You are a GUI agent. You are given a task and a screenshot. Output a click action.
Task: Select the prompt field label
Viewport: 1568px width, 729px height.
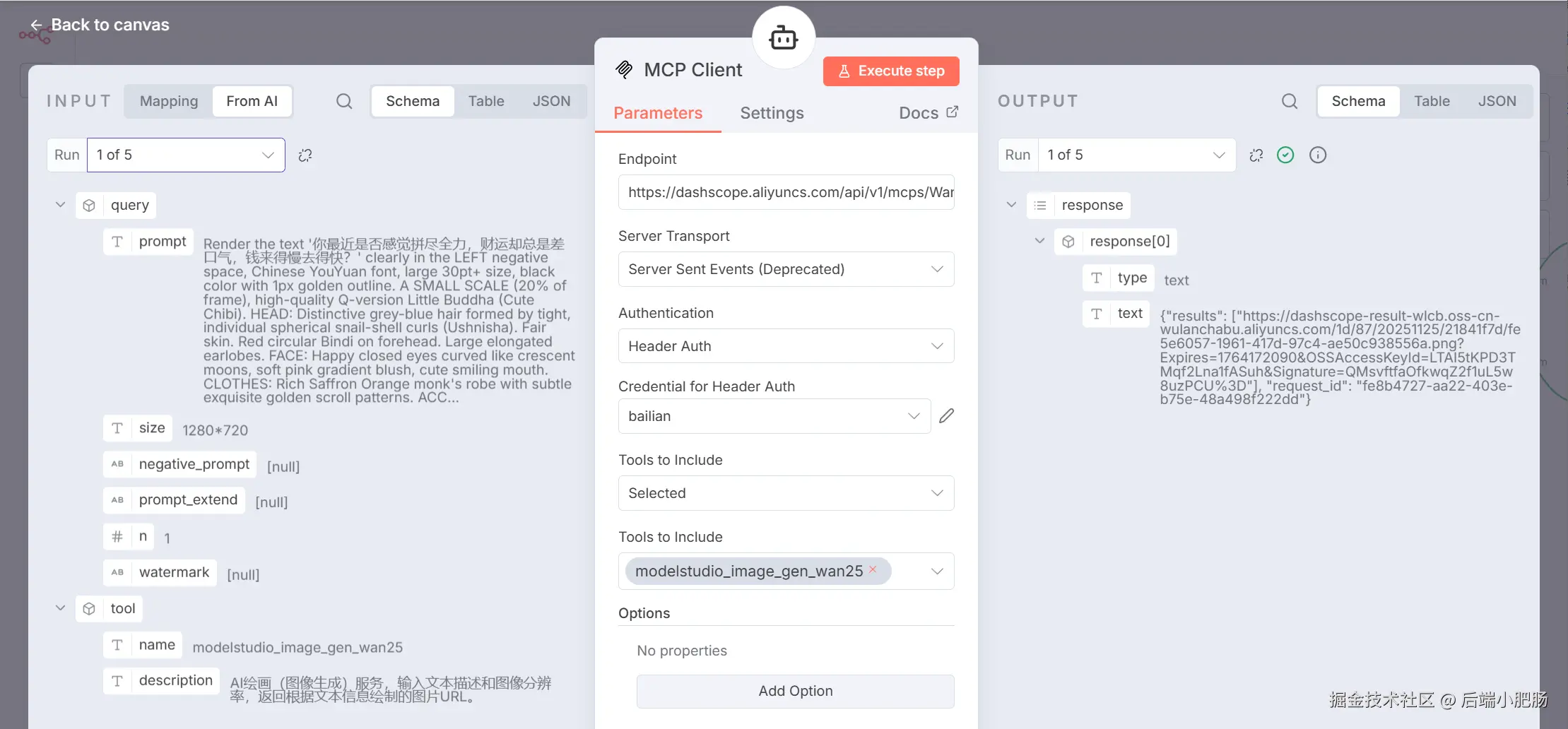163,242
